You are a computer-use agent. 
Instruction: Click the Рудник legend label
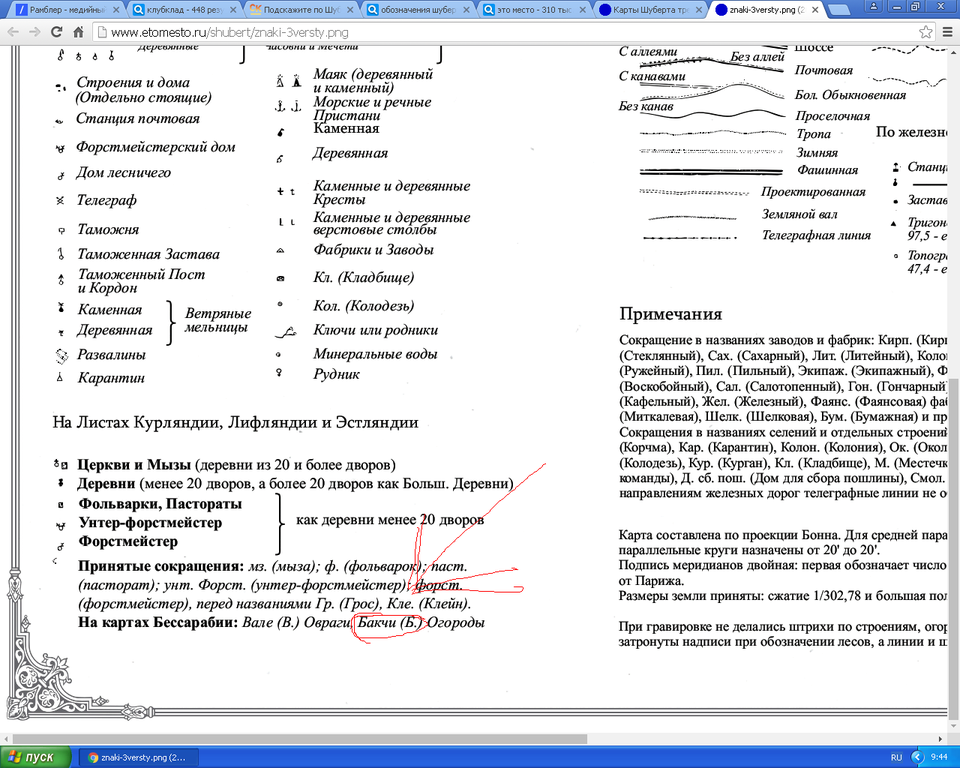336,374
